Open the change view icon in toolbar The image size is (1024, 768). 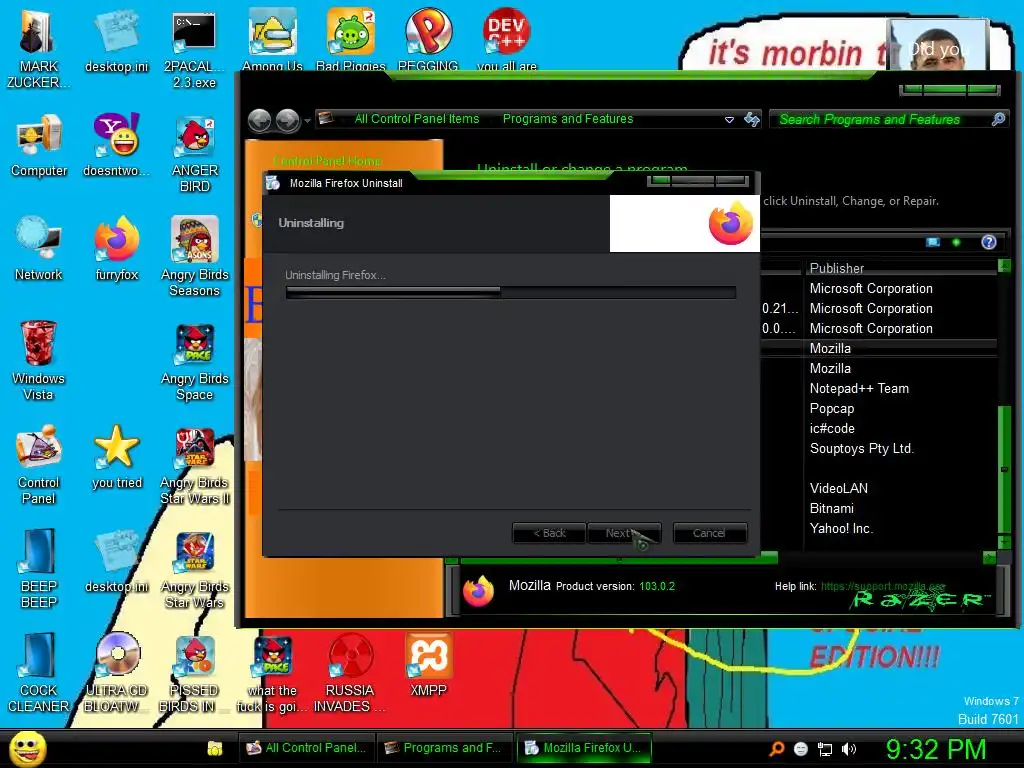pos(933,242)
